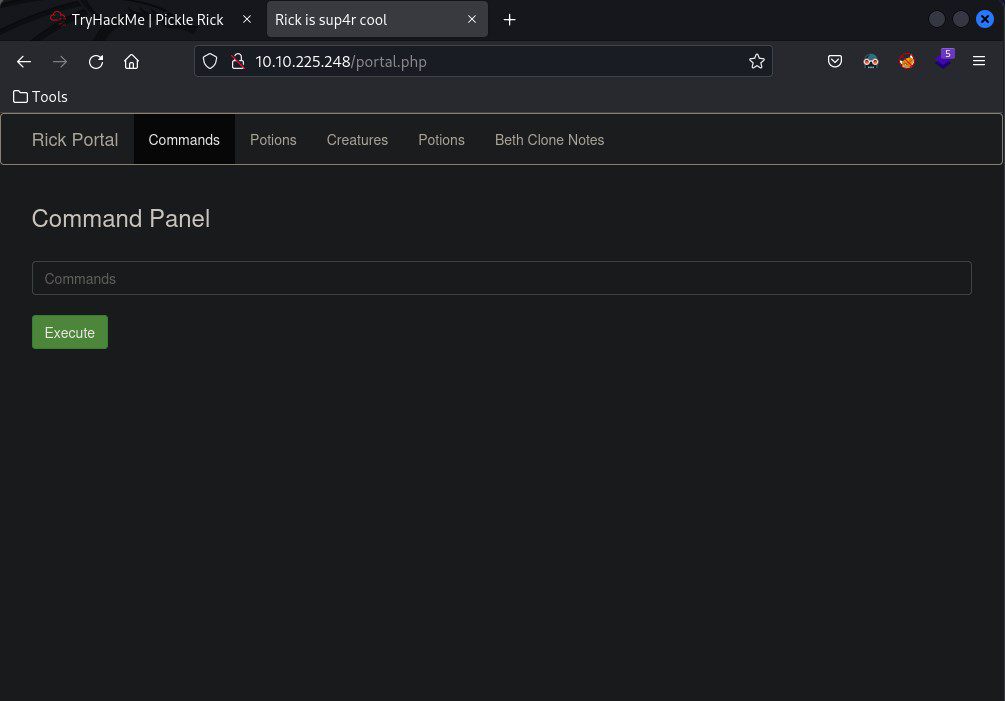Open the purple extension with badge 5

click(943, 60)
